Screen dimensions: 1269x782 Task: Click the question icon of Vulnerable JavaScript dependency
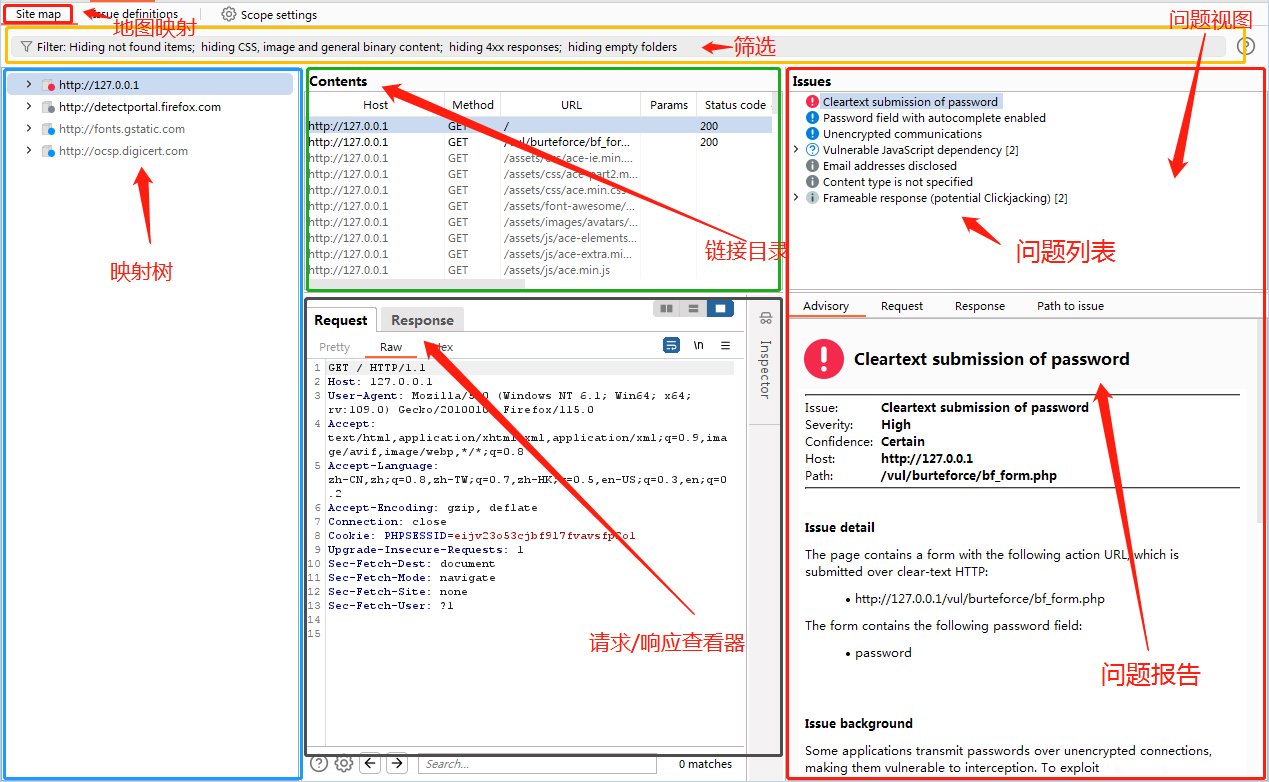(814, 150)
